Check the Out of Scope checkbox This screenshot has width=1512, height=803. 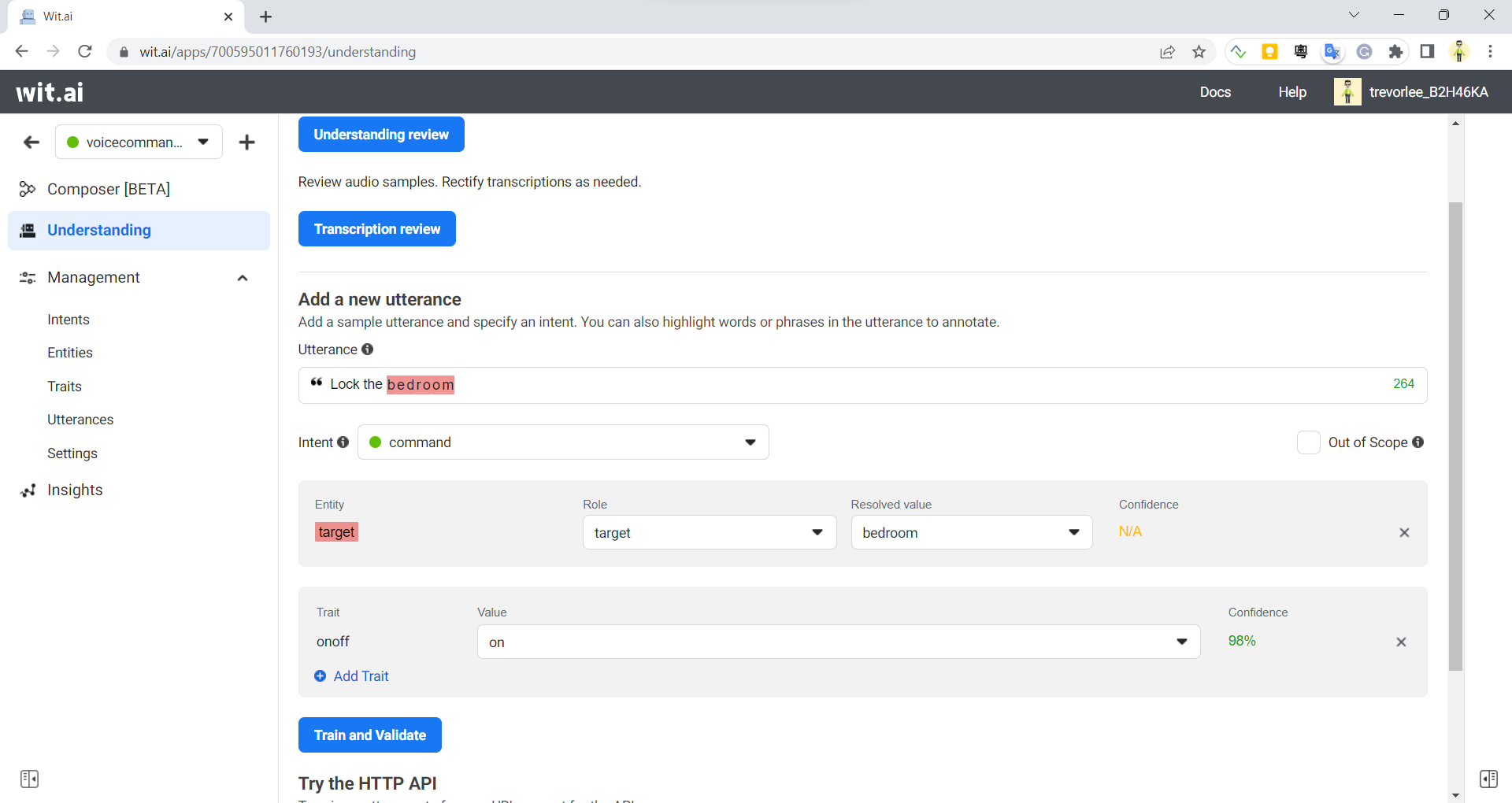point(1308,442)
